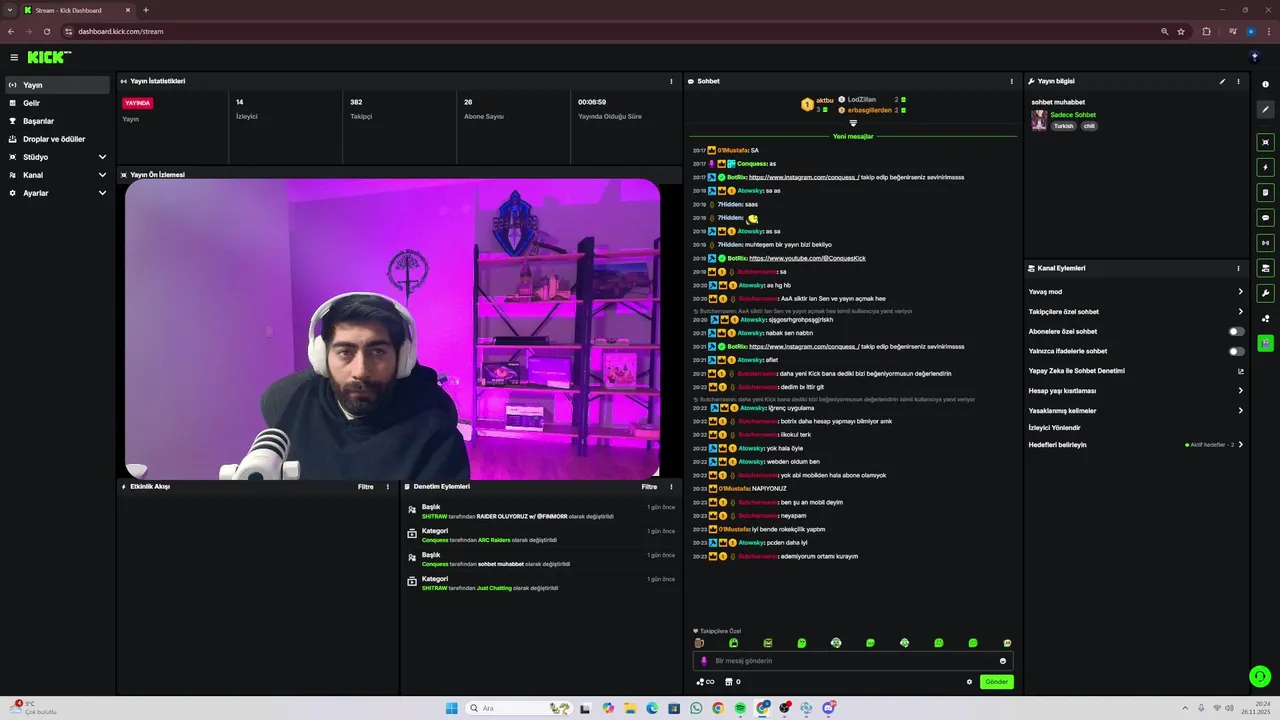1280x720 pixels.
Task: Click İzleyici Yönlendir option
Action: pos(1055,428)
